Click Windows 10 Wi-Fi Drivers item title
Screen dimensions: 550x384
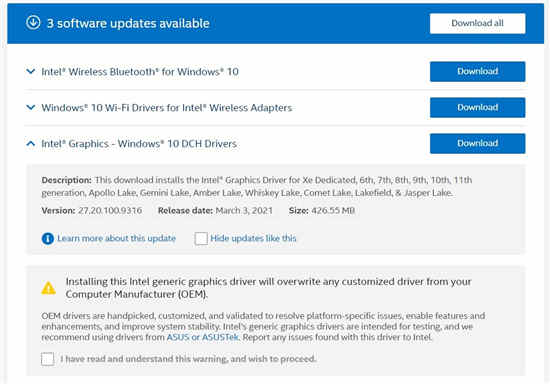click(167, 107)
